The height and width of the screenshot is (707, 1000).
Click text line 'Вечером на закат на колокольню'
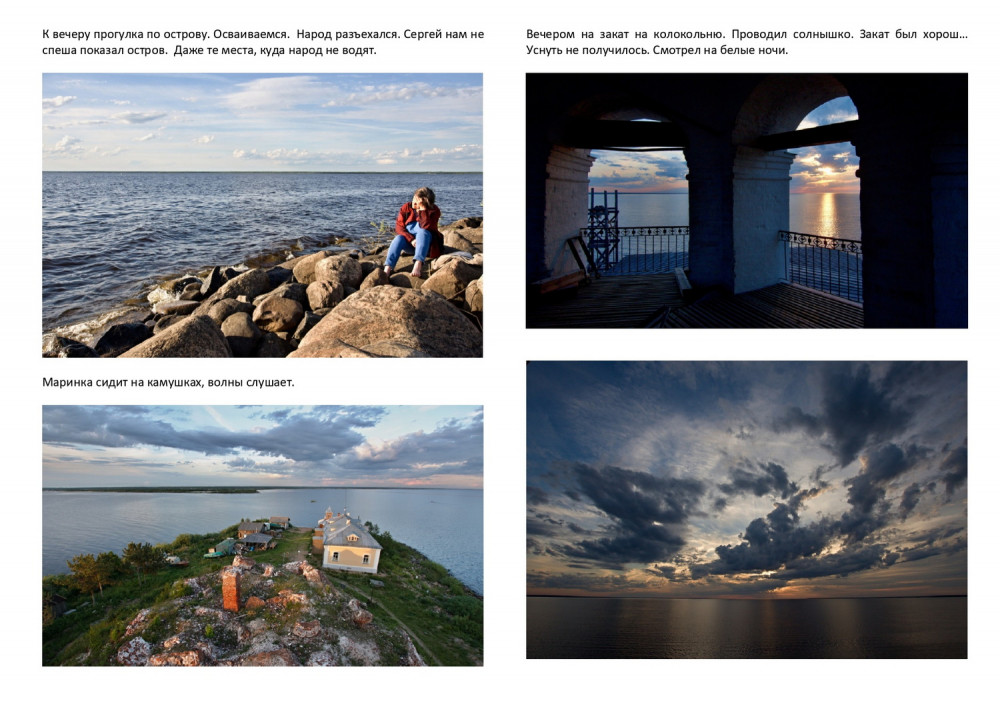(747, 34)
